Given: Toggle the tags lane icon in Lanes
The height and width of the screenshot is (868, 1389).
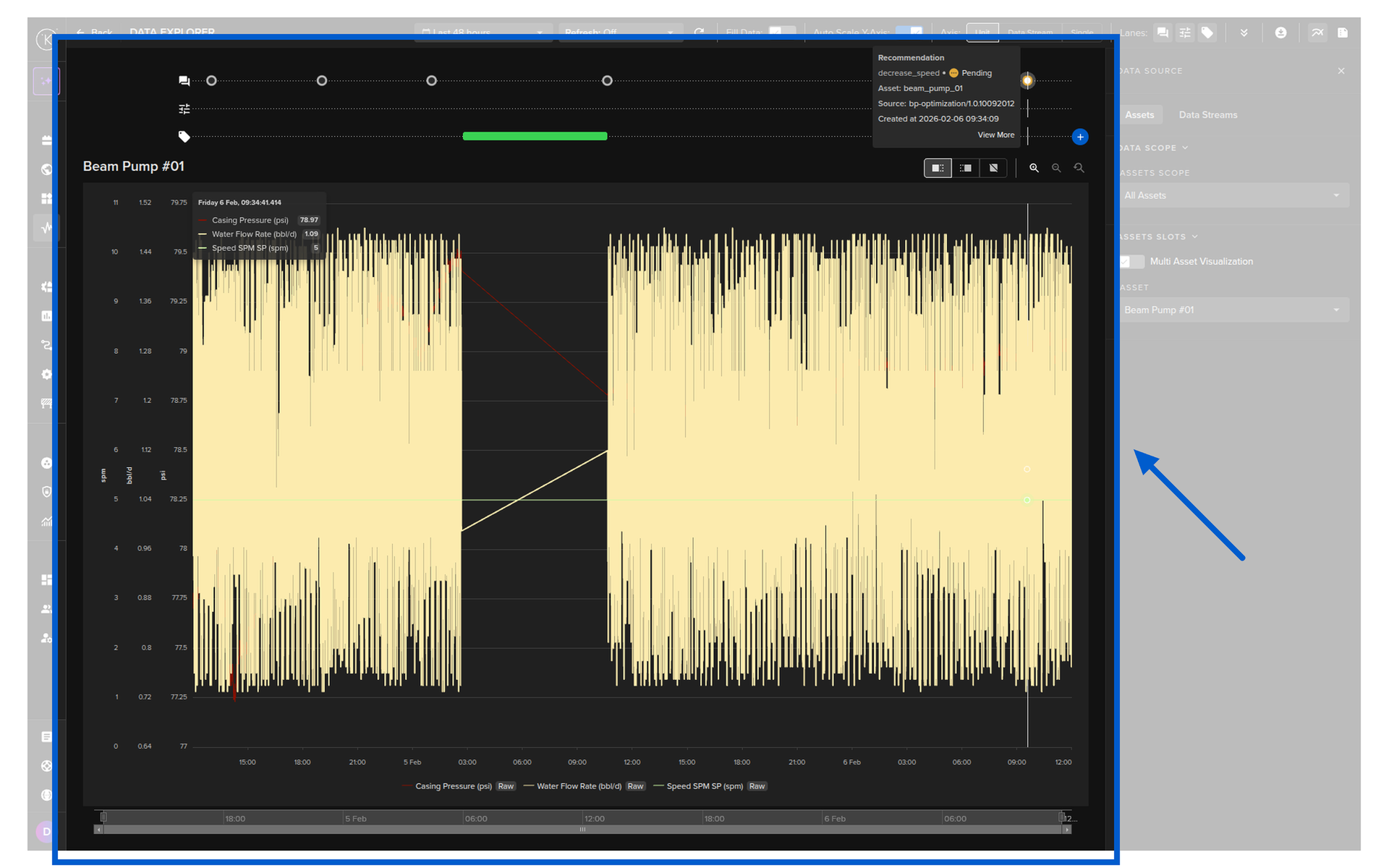Looking at the screenshot, I should point(1207,33).
